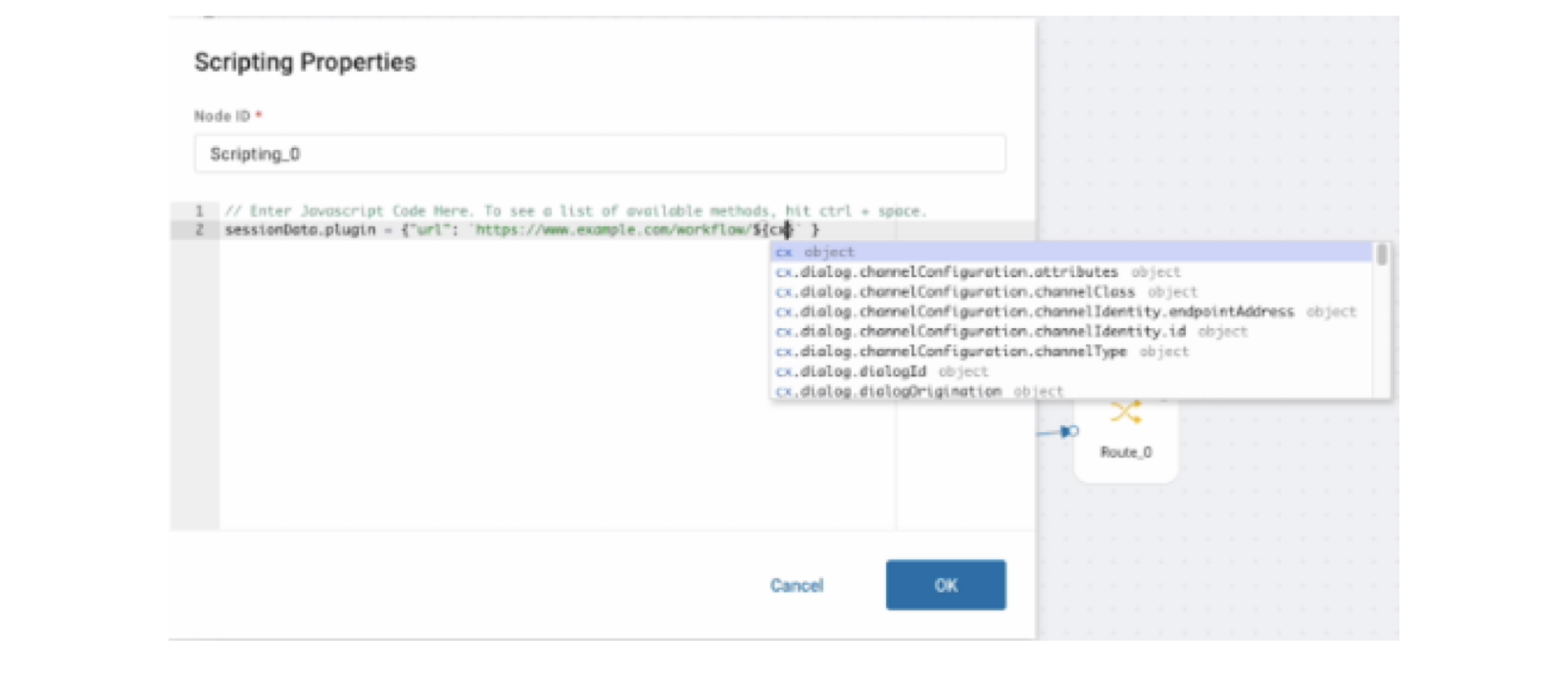
Task: Click the sessionData.plugin code text
Action: pos(300,230)
